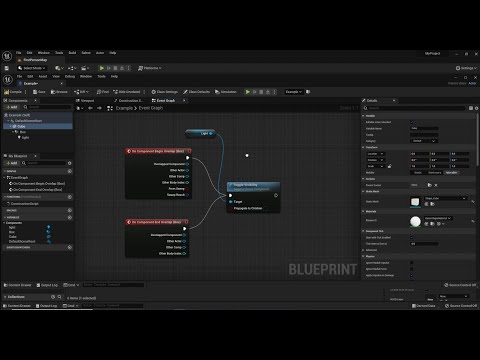480x360 pixels.
Task: Add an event dispatcher with plus icon
Action: tap(70, 247)
